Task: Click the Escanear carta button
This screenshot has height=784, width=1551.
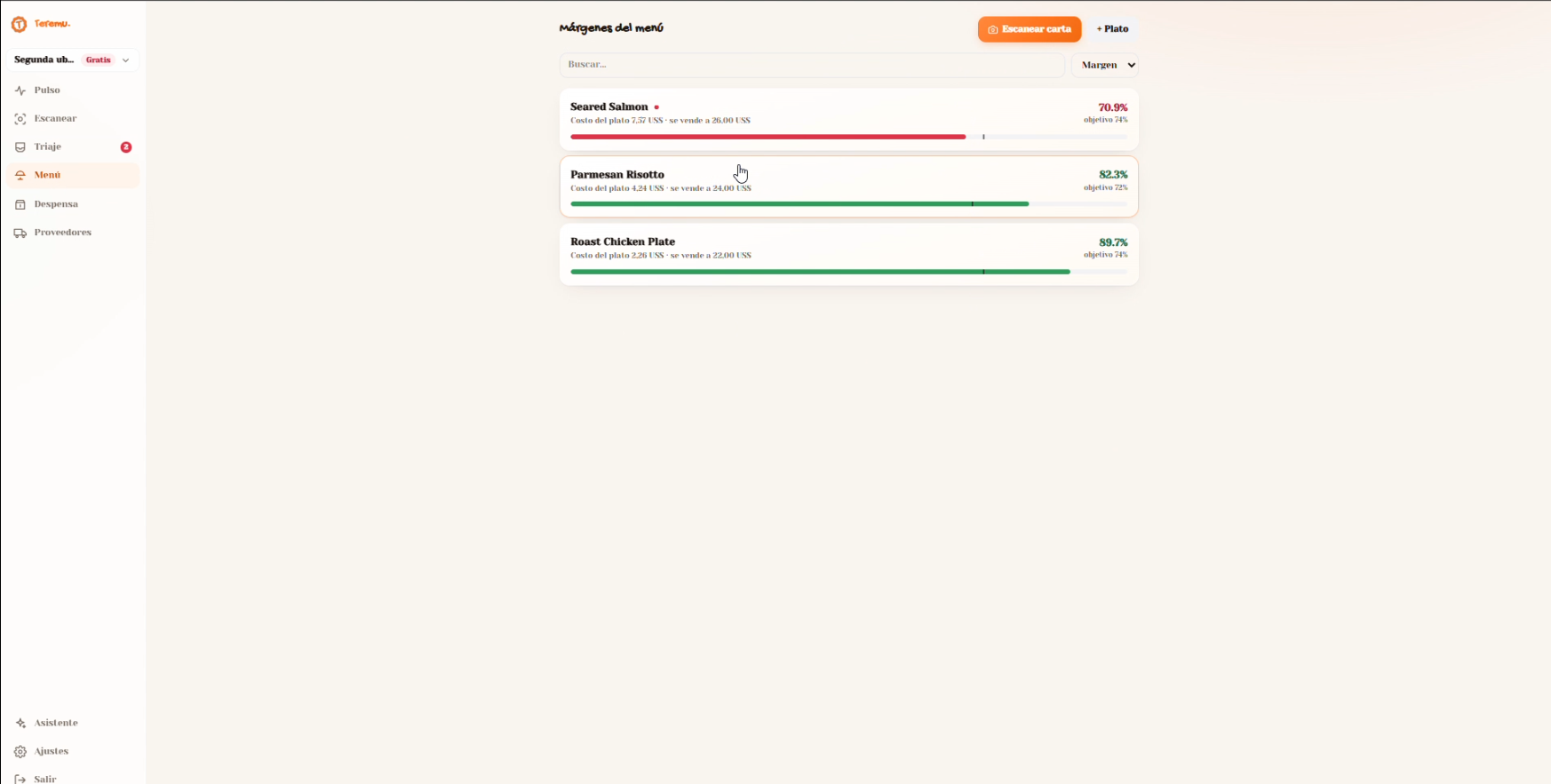Action: pos(1030,29)
